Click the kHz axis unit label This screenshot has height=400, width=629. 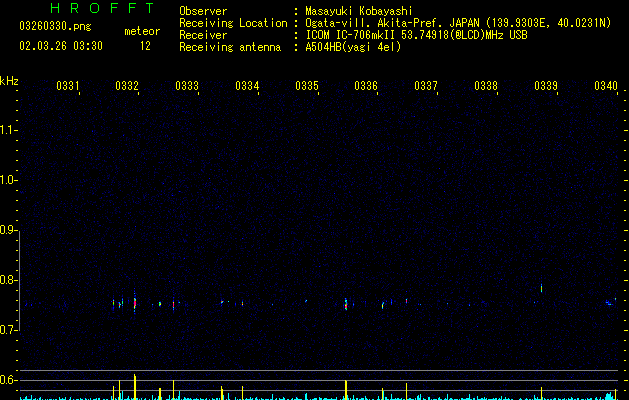[x=9, y=81]
